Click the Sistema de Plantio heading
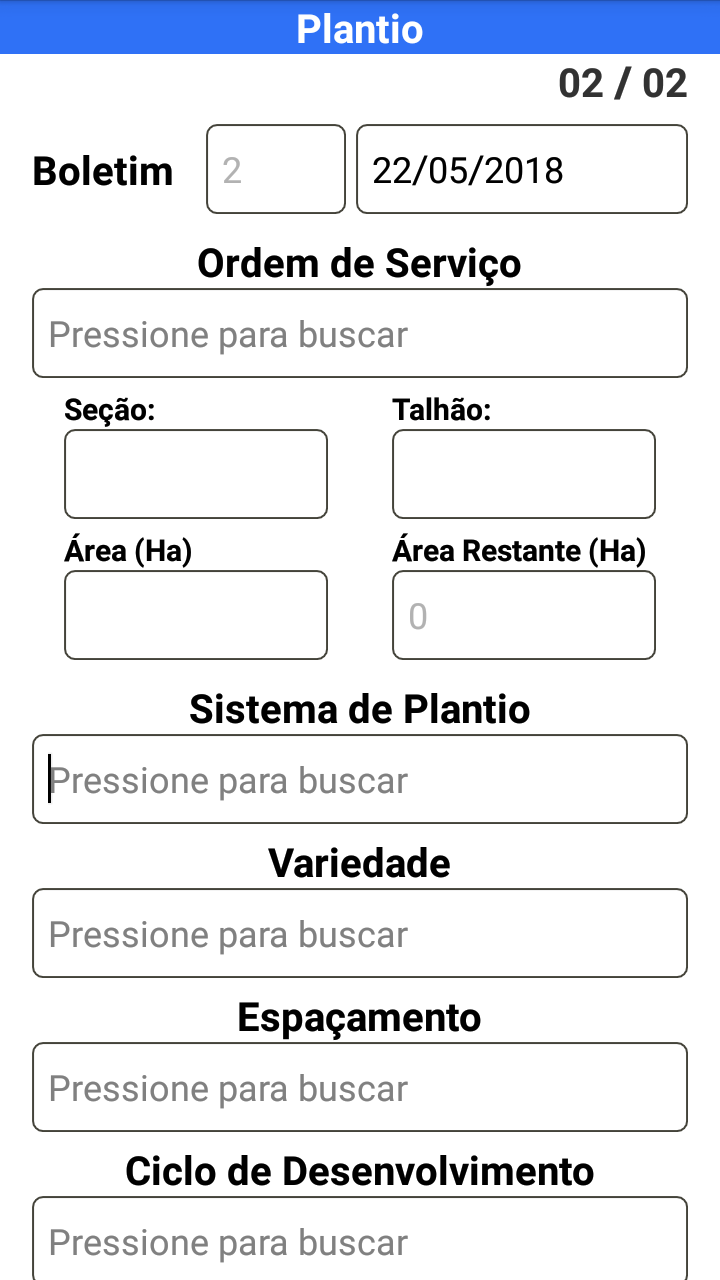The width and height of the screenshot is (720, 1280). [x=359, y=710]
